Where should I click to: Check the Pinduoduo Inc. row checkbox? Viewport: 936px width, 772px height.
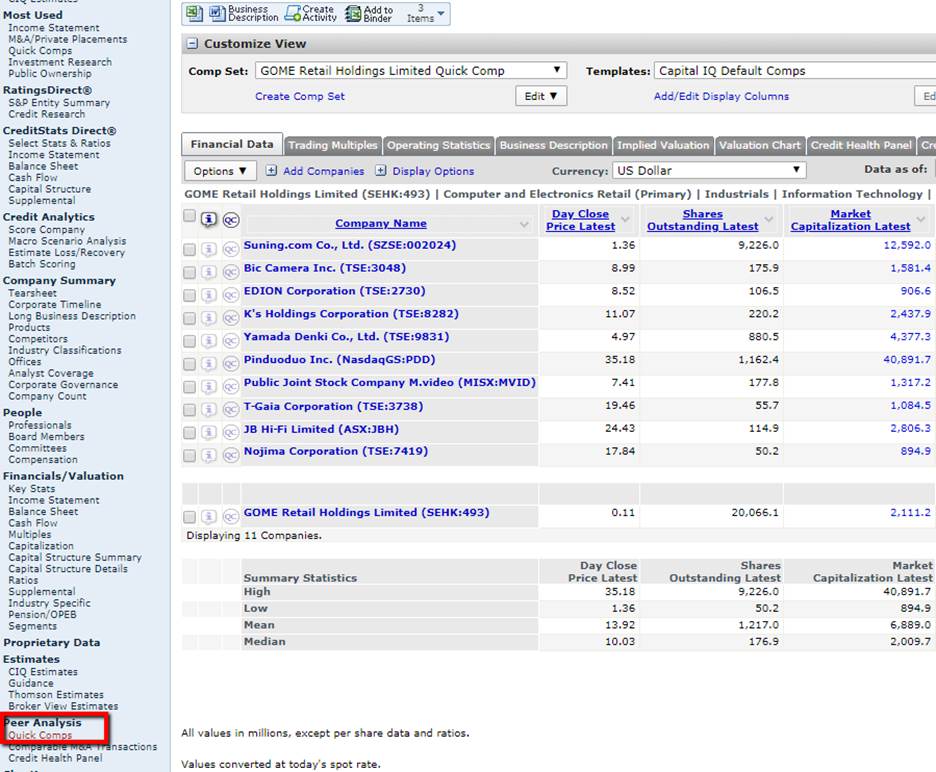[189, 364]
